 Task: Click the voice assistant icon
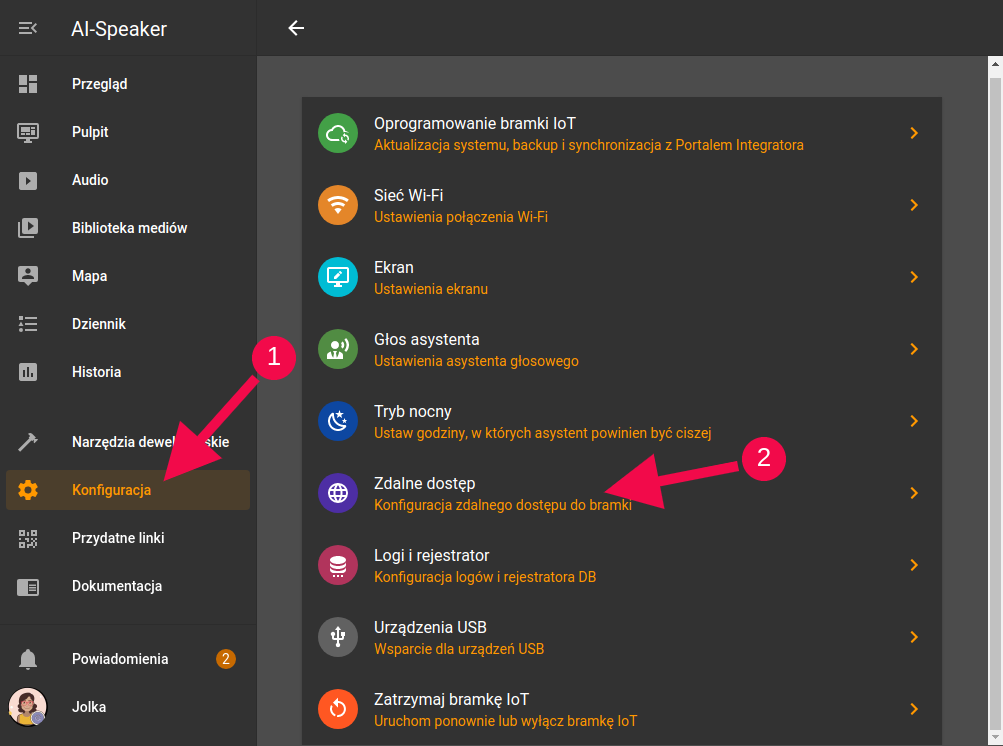point(338,350)
